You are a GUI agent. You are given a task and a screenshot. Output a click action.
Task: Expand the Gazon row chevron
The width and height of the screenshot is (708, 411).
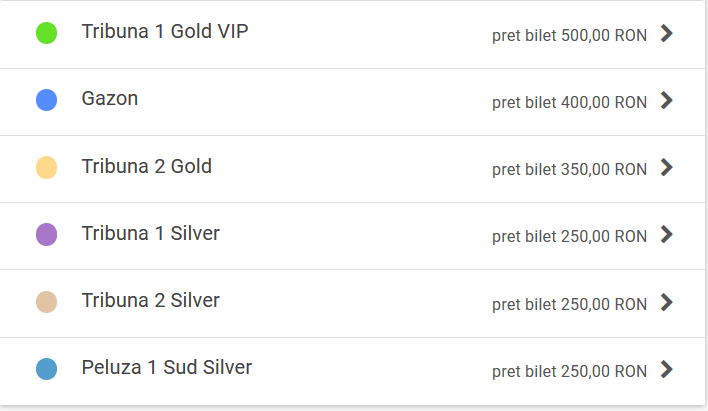668,101
